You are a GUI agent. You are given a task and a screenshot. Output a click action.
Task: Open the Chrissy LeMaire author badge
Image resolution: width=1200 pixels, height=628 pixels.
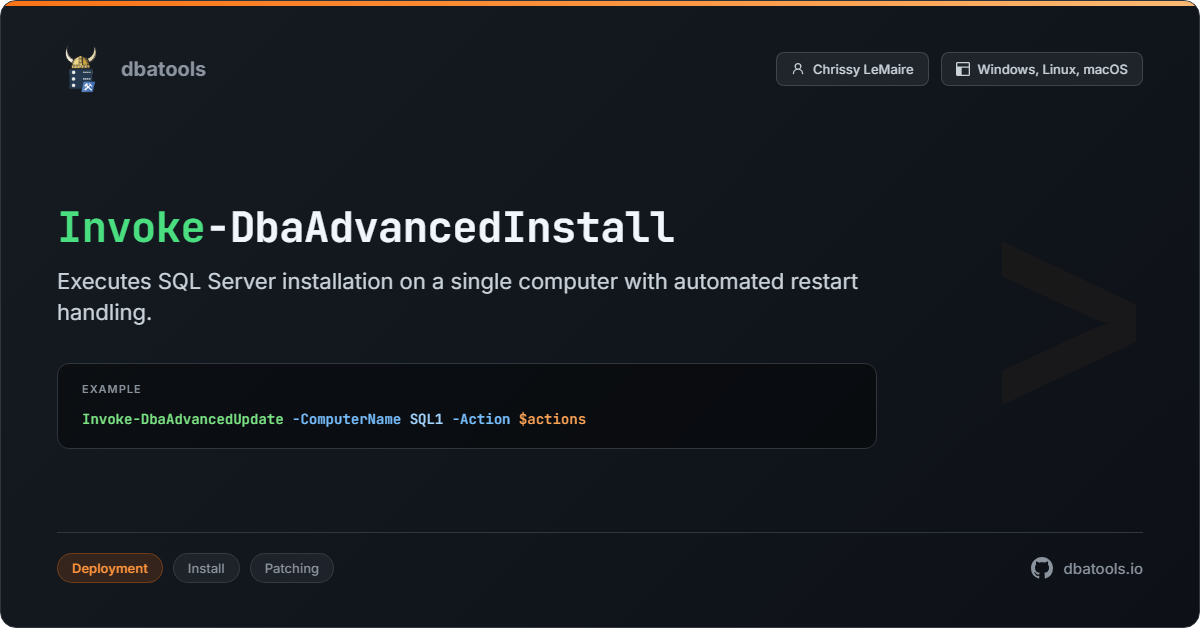852,69
